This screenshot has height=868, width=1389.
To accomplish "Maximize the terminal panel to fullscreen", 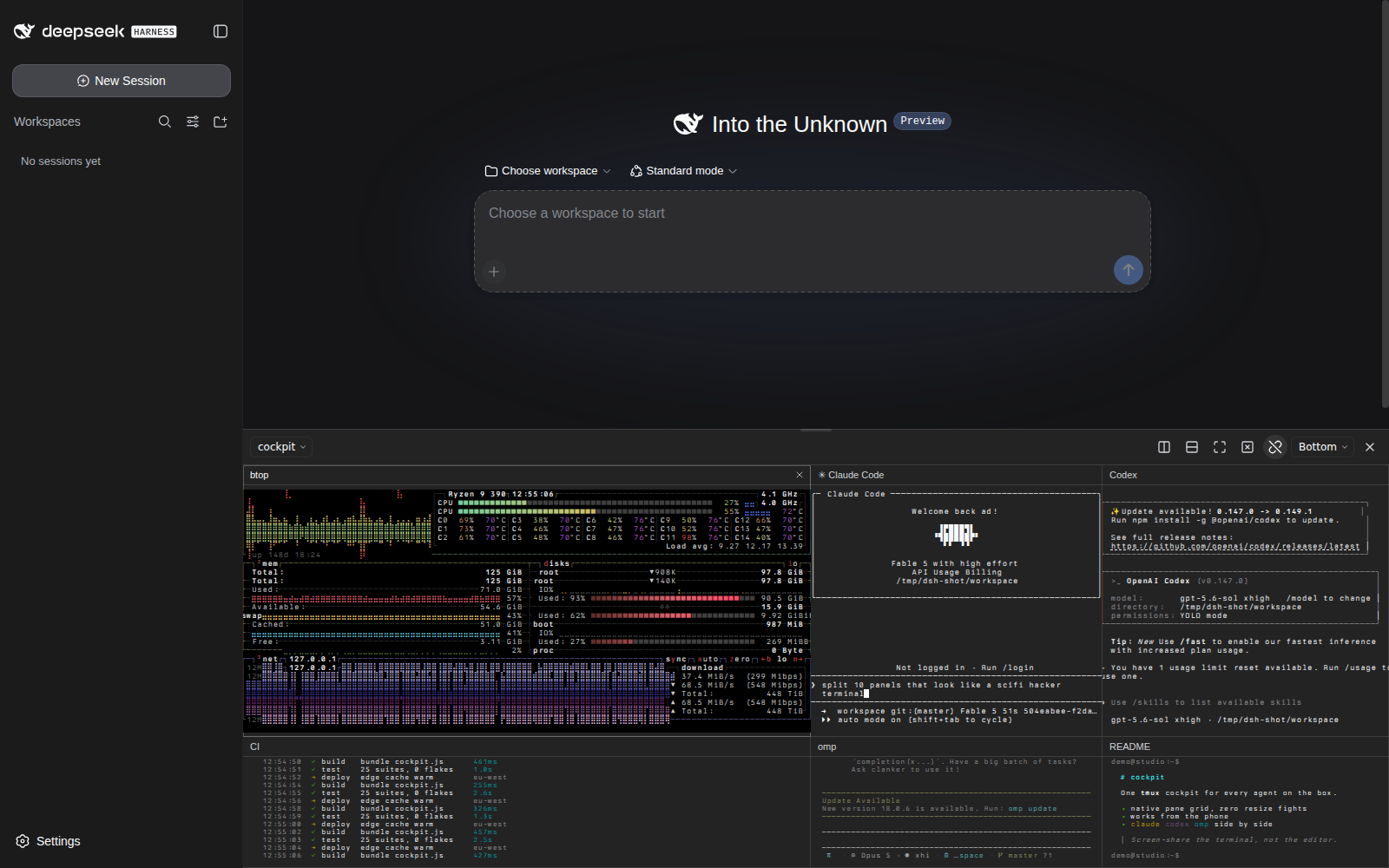I will 1220,447.
